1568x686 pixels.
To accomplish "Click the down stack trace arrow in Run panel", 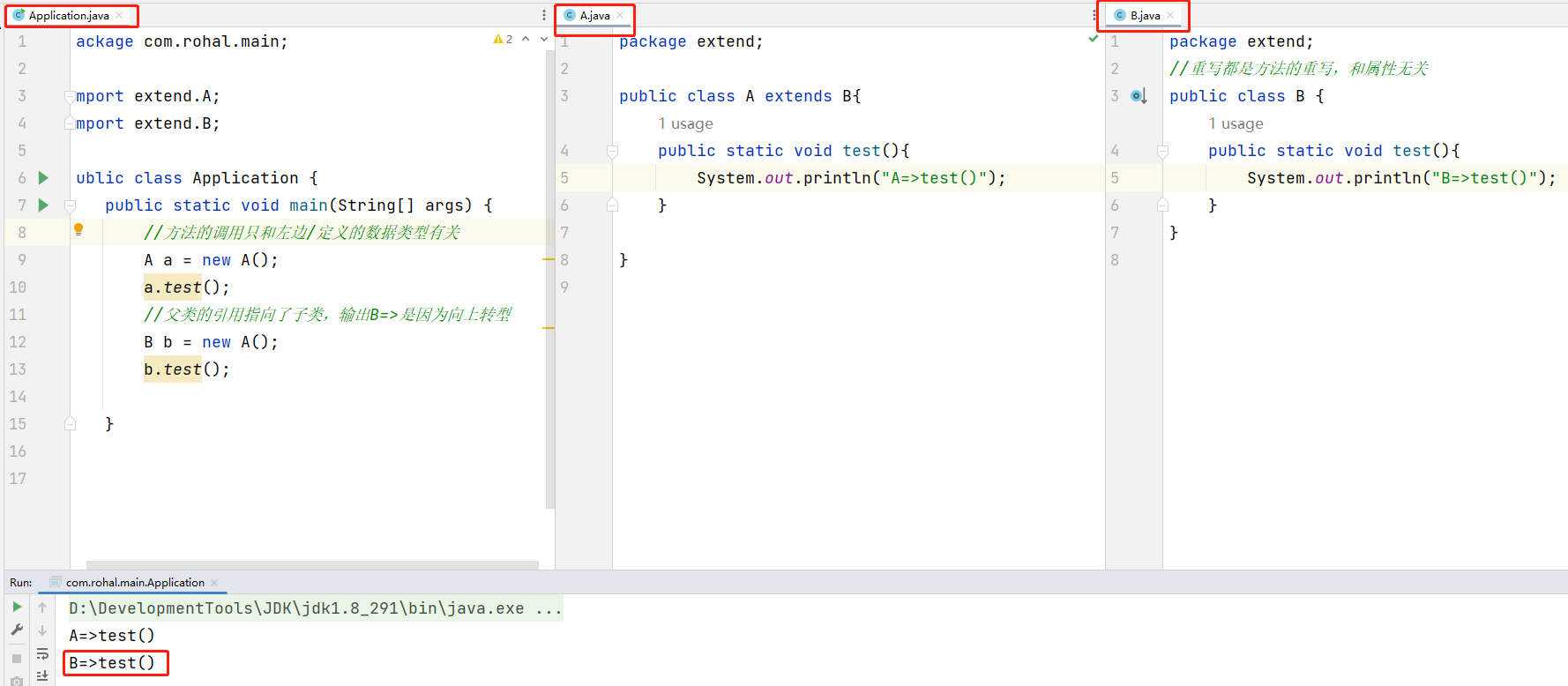I will coord(42,630).
